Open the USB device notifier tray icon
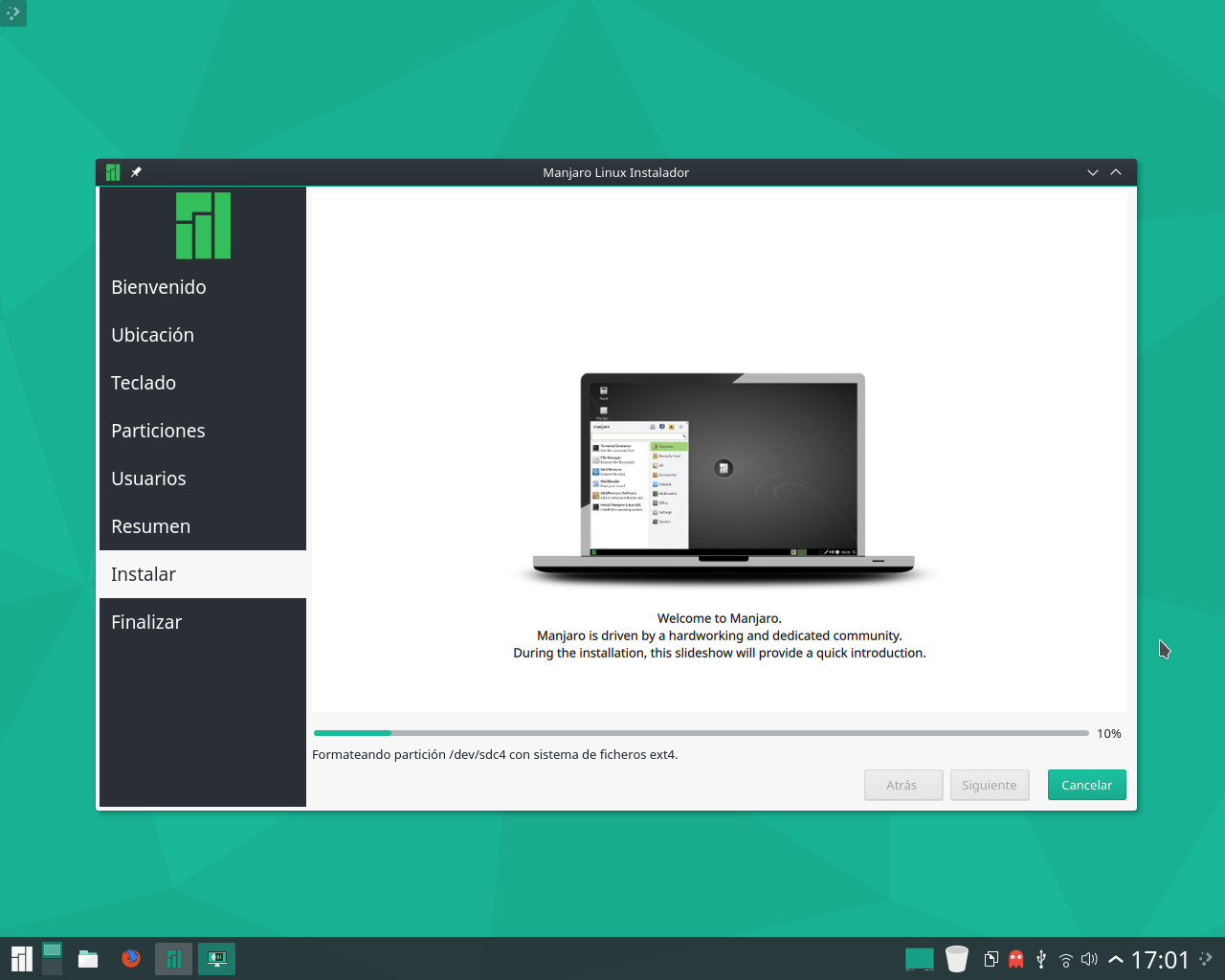Viewport: 1225px width, 980px height. click(x=1041, y=959)
